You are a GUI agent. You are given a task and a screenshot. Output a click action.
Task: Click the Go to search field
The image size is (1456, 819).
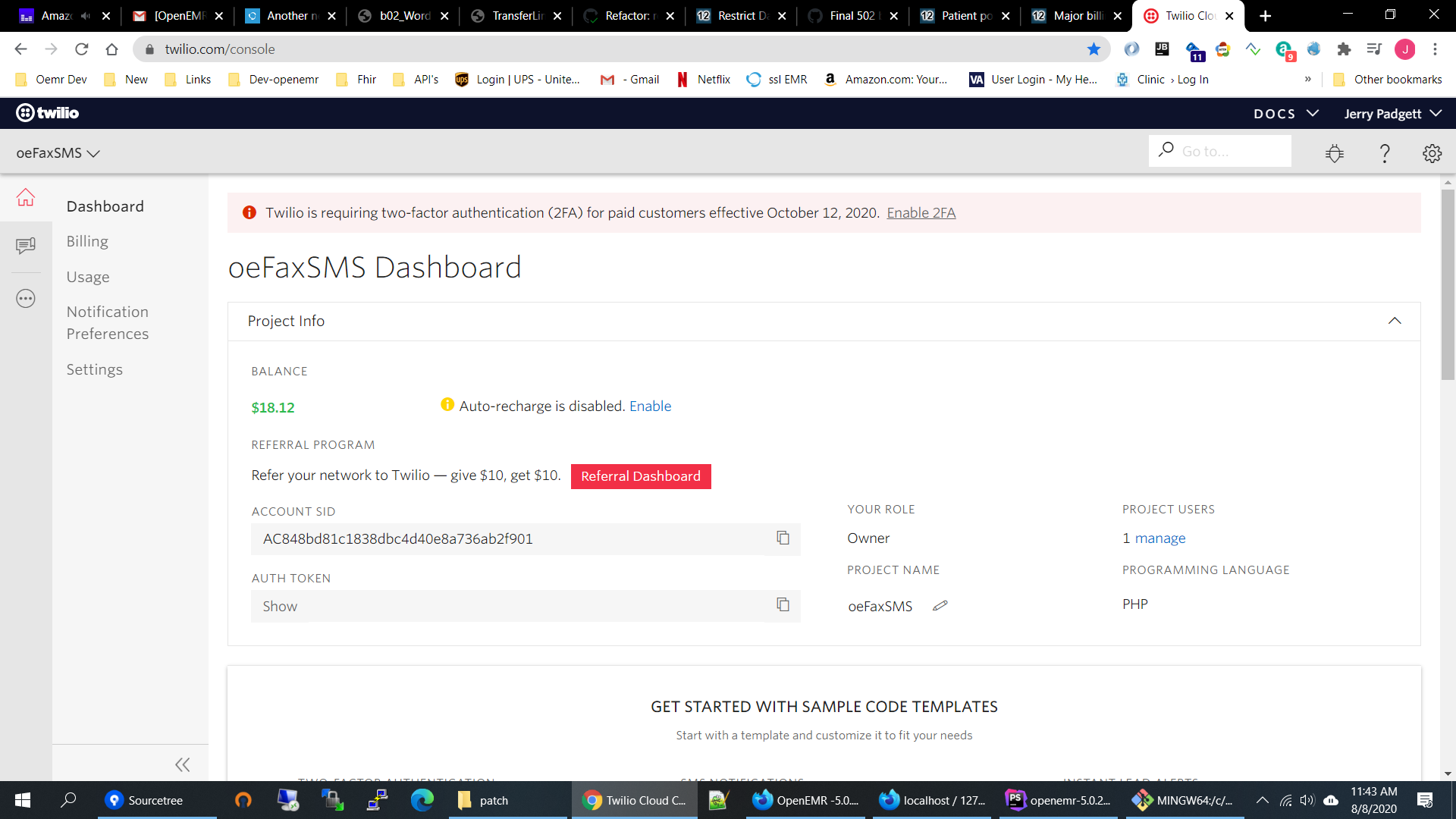tap(1228, 152)
